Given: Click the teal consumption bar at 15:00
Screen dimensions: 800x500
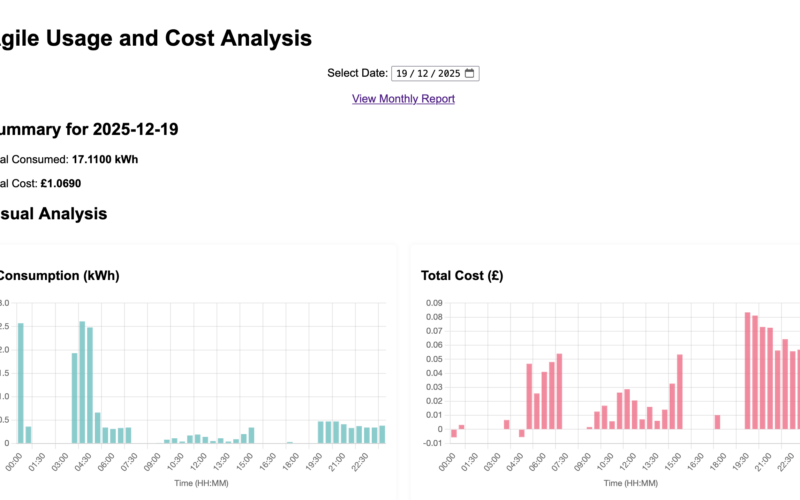Looking at the screenshot, I should click(x=251, y=435).
